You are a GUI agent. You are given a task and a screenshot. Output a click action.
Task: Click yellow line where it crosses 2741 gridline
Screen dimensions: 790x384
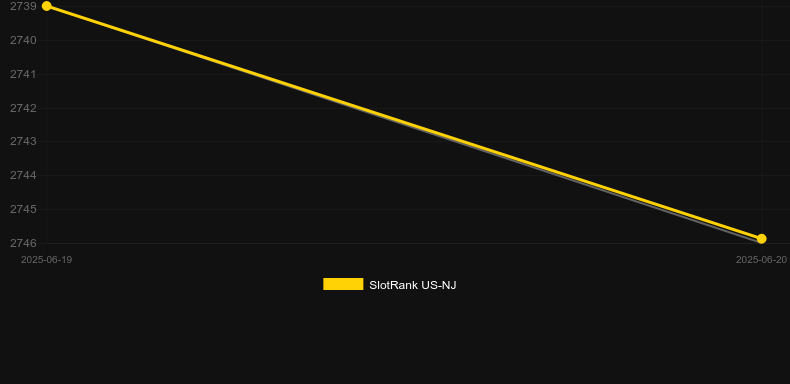click(x=255, y=74)
